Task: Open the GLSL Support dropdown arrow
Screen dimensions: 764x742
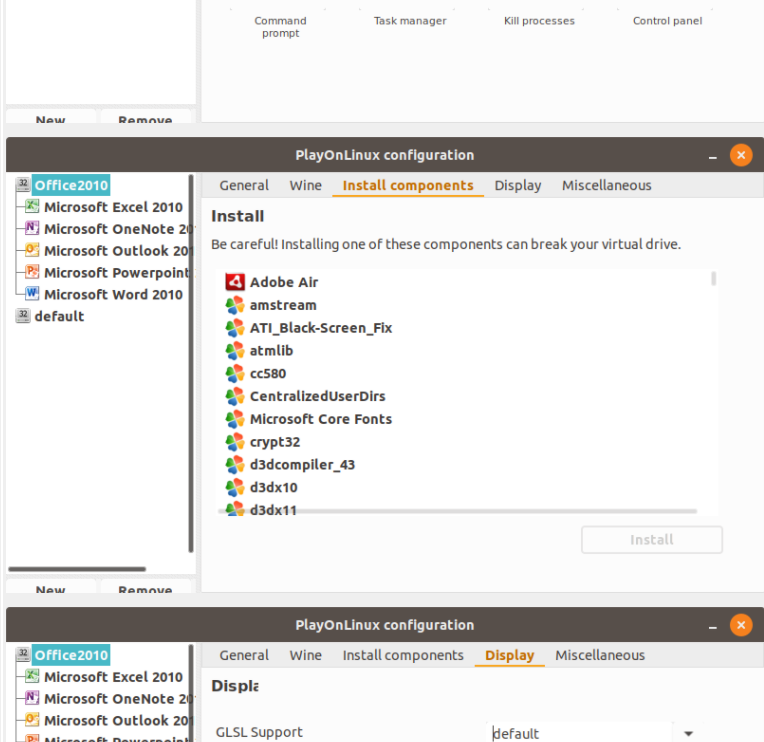Action: coord(688,733)
